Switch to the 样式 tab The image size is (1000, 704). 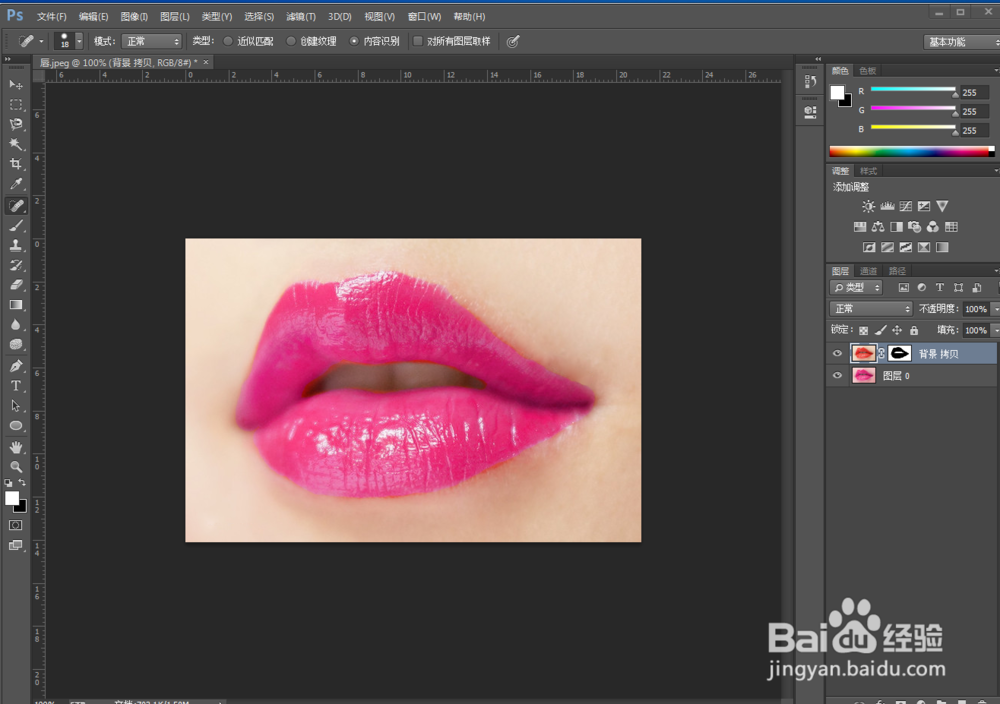(868, 171)
